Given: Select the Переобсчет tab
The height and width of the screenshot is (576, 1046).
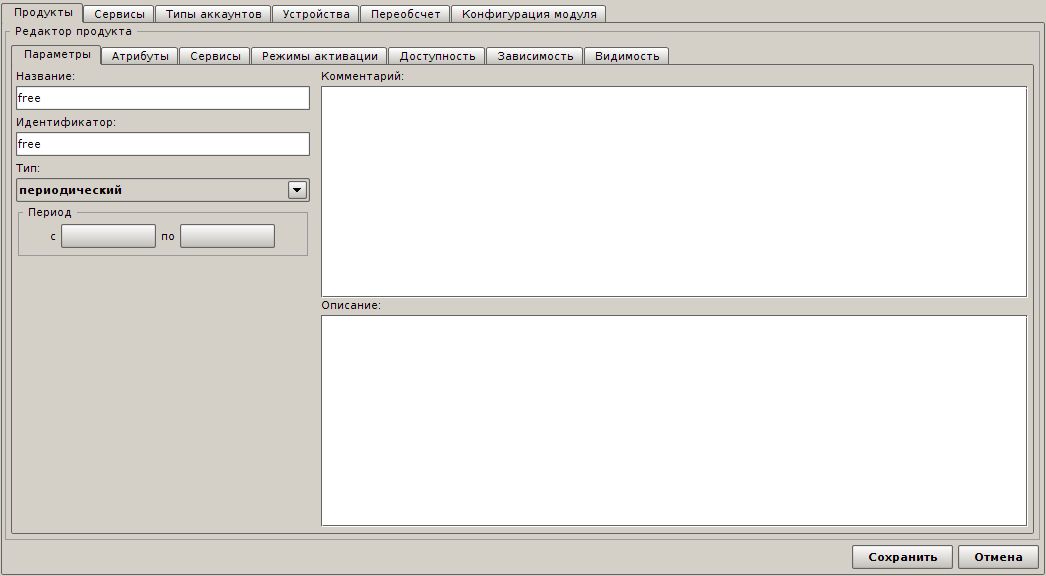Looking at the screenshot, I should point(404,14).
